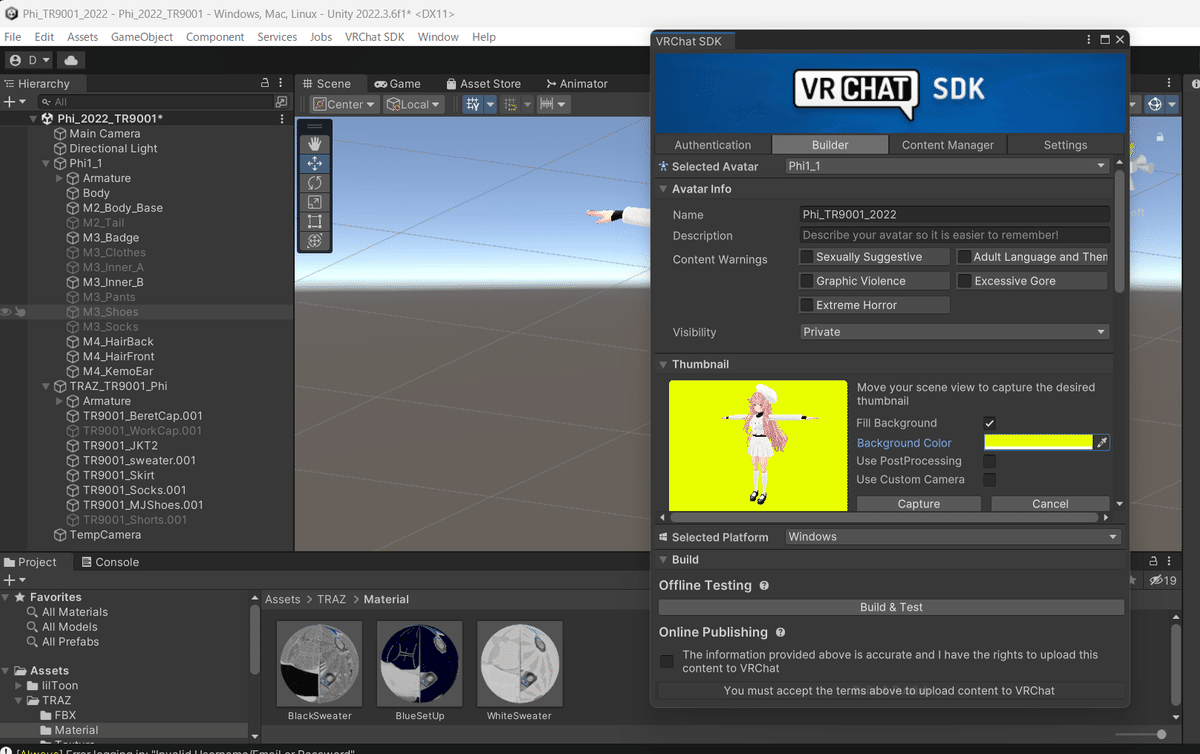Click the account icon labeled D
The width and height of the screenshot is (1200, 754).
click(x=29, y=60)
